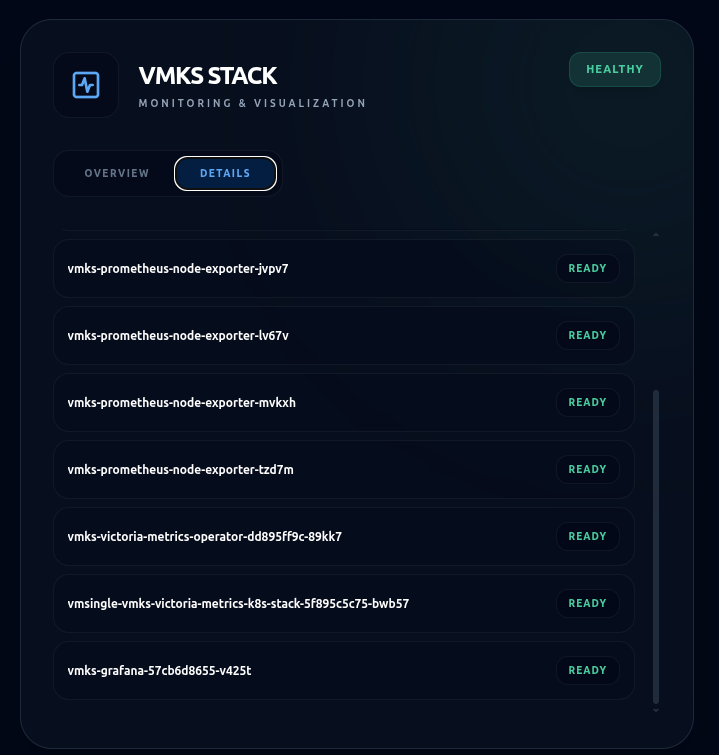Switch to the Overview tab
The width and height of the screenshot is (719, 755).
[x=117, y=173]
